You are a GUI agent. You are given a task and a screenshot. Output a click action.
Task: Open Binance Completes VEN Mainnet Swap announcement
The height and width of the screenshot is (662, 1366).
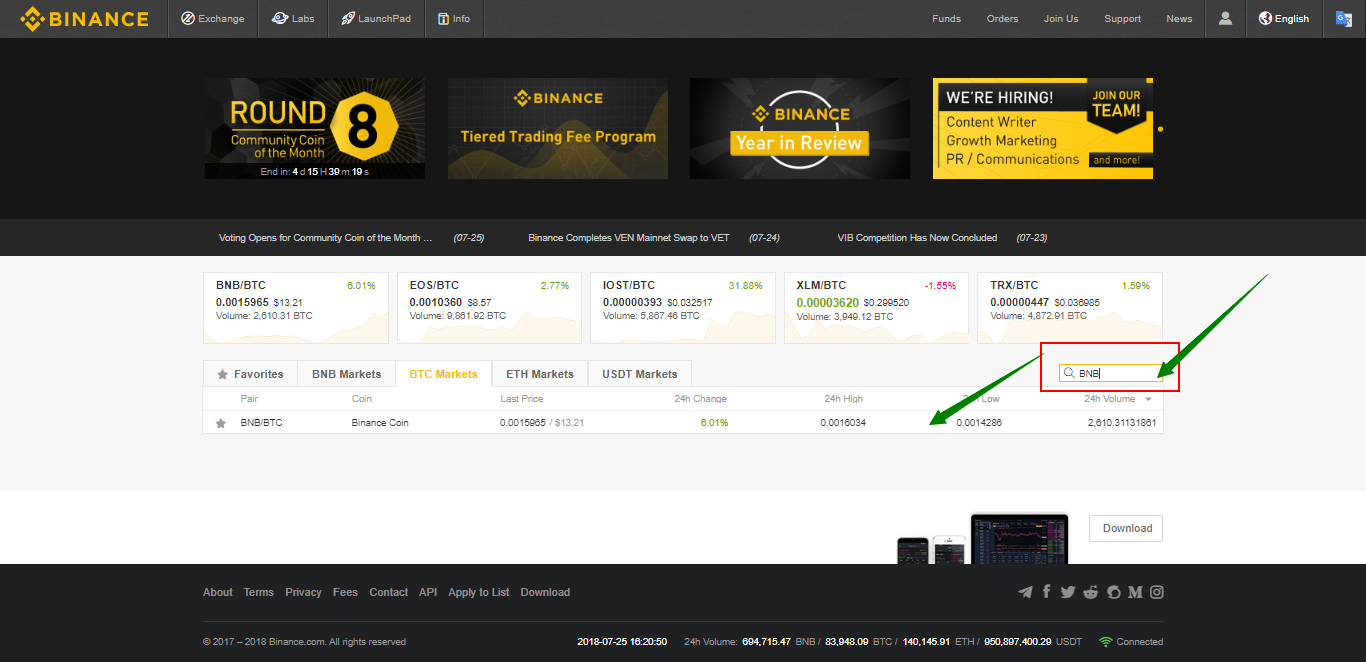[629, 238]
